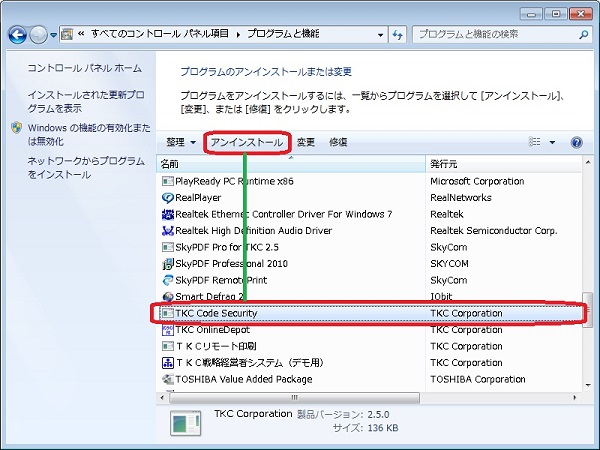Select TKC Code Security program name
The height and width of the screenshot is (450, 600).
tap(216, 313)
